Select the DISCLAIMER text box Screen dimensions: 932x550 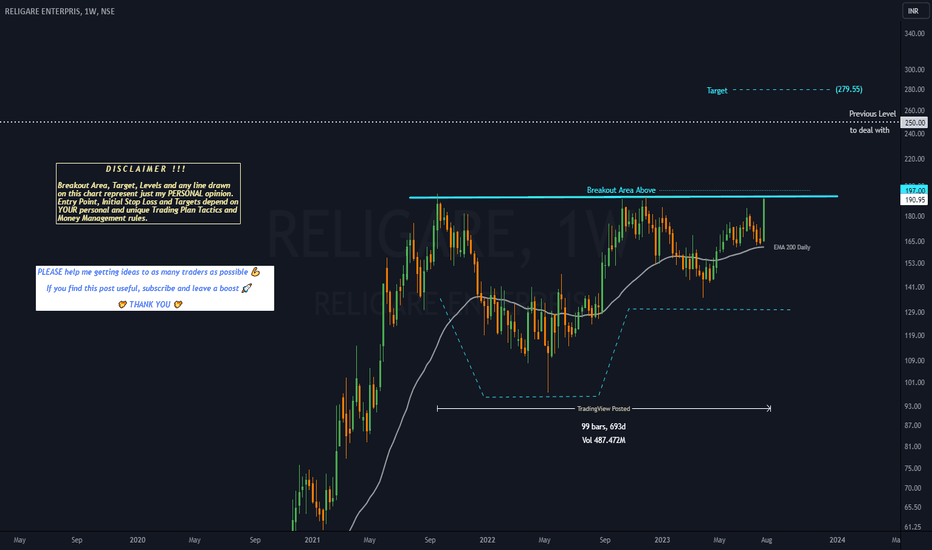pos(148,193)
